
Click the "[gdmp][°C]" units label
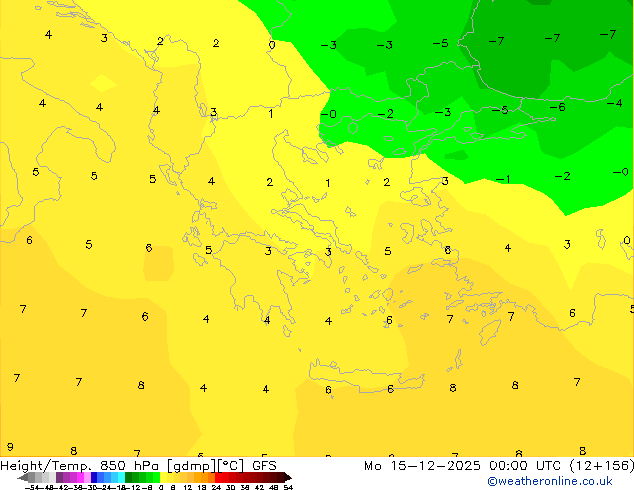pos(205,466)
